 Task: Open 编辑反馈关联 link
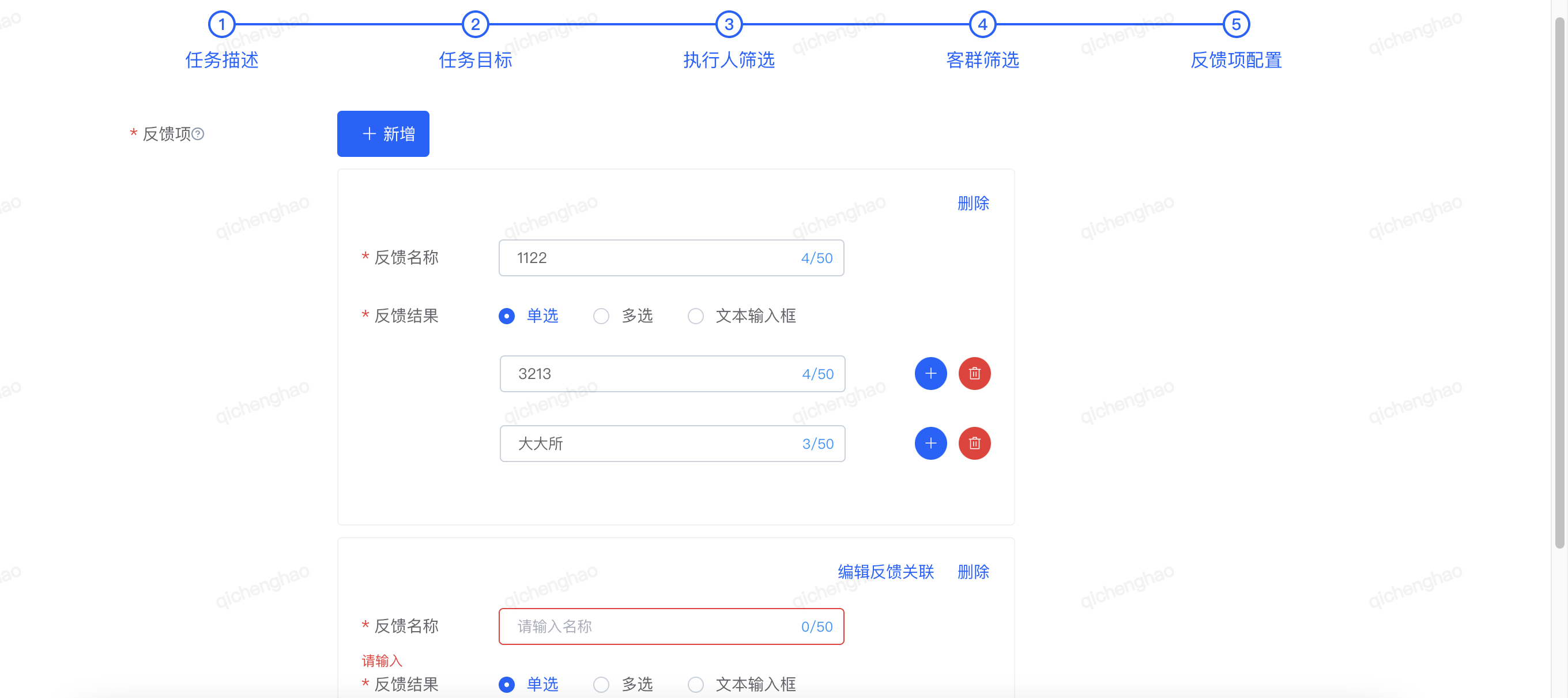pyautogui.click(x=885, y=572)
